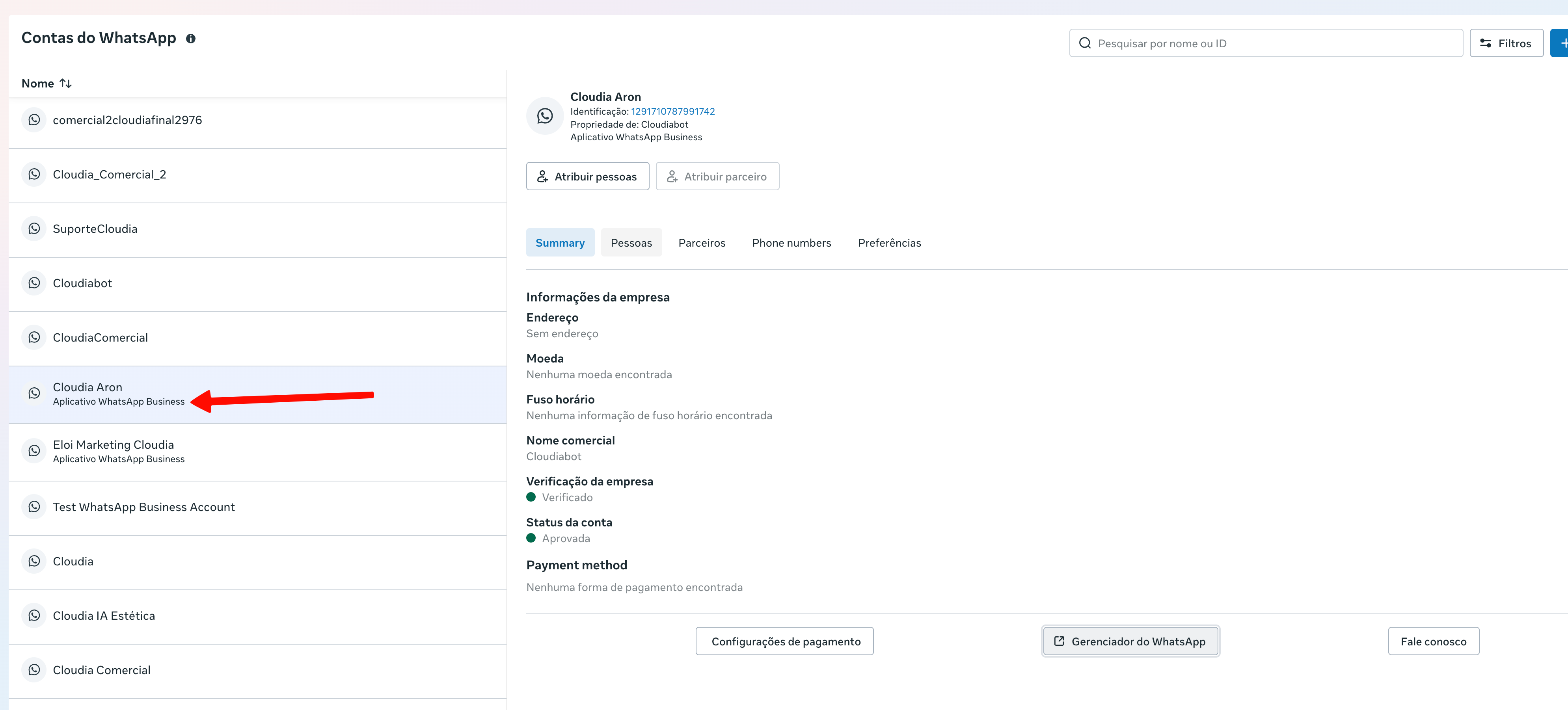Click the info icon beside Contas do WhatsApp
The height and width of the screenshot is (710, 1568).
point(190,38)
